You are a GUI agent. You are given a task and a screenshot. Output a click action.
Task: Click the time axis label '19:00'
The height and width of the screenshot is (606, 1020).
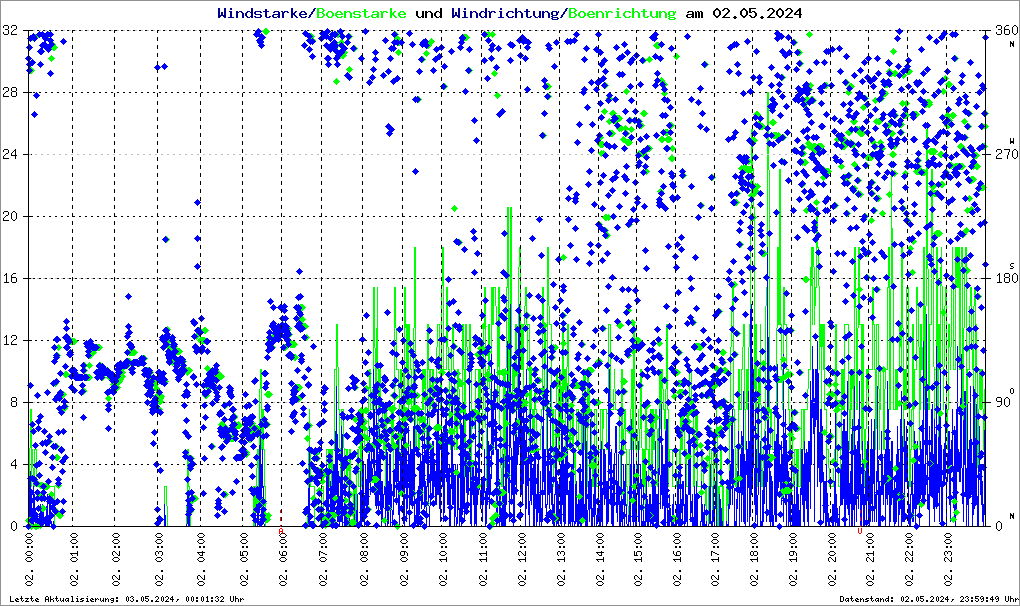(794, 548)
